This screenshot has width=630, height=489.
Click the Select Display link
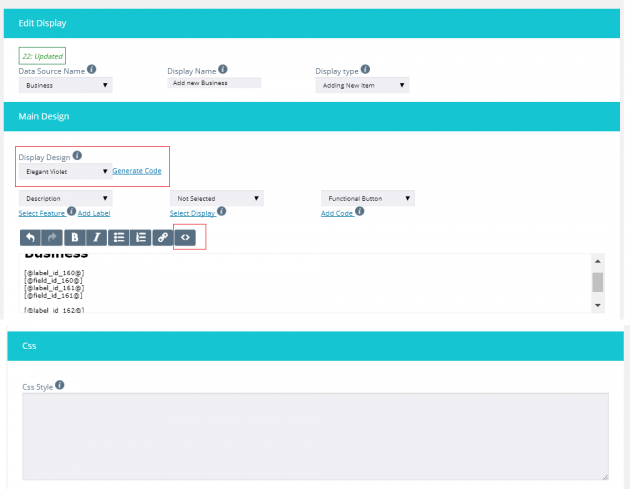192,213
